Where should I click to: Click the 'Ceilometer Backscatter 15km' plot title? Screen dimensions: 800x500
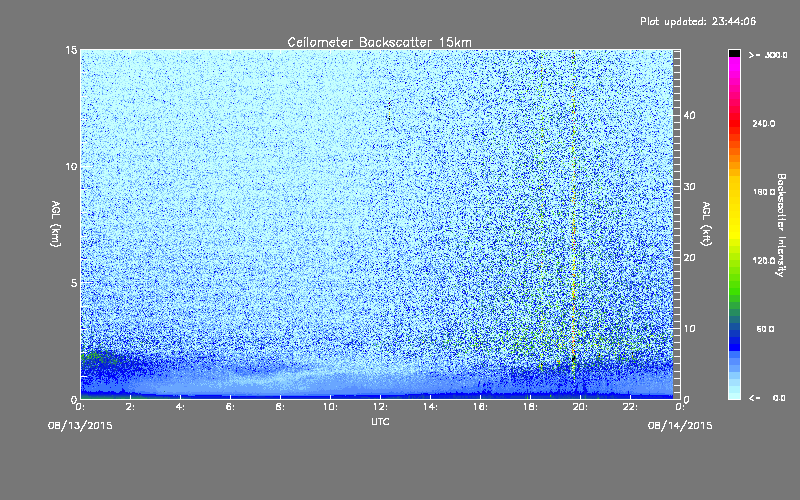379,42
